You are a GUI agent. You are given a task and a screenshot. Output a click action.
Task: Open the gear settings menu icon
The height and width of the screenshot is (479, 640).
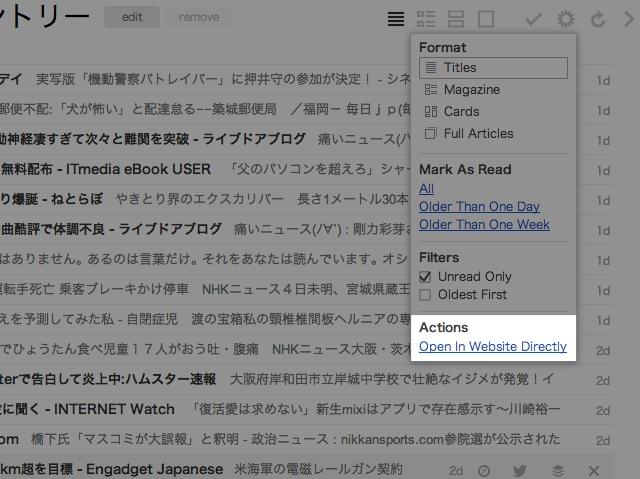(565, 19)
